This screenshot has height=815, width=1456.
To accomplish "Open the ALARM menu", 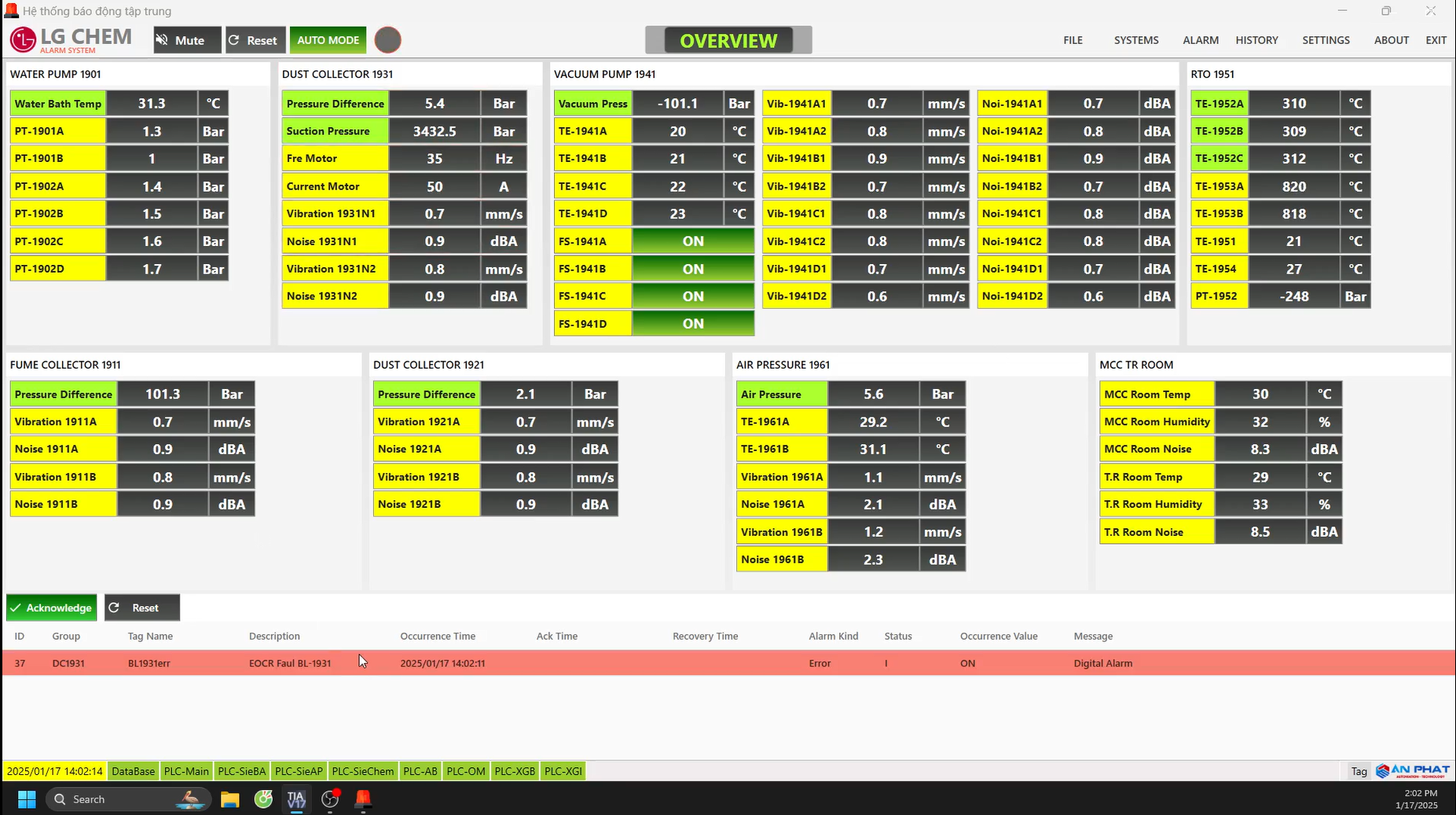I will (1201, 40).
